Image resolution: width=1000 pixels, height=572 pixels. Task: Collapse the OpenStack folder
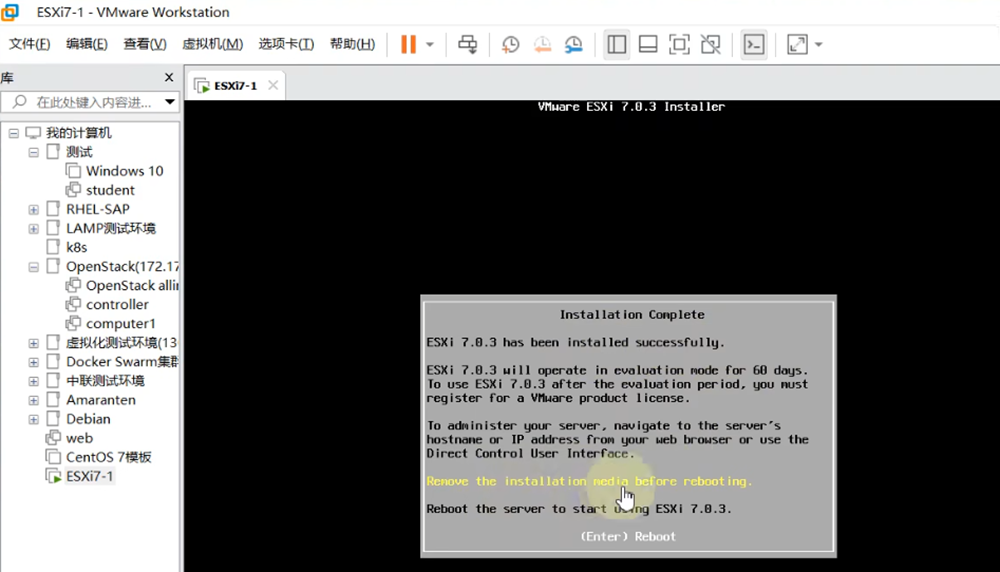[33, 267]
